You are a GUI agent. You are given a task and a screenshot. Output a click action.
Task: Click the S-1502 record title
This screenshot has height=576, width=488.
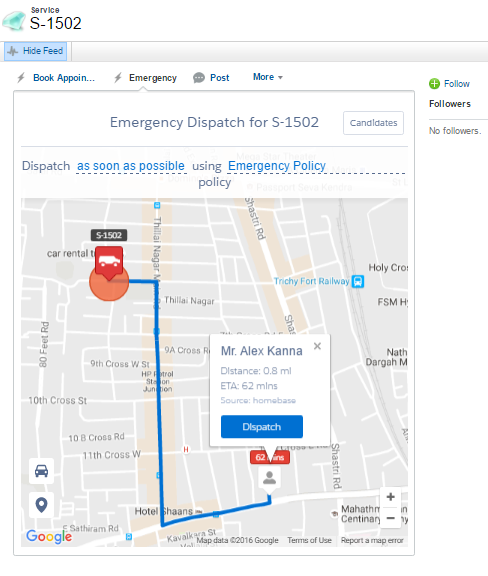tap(55, 24)
